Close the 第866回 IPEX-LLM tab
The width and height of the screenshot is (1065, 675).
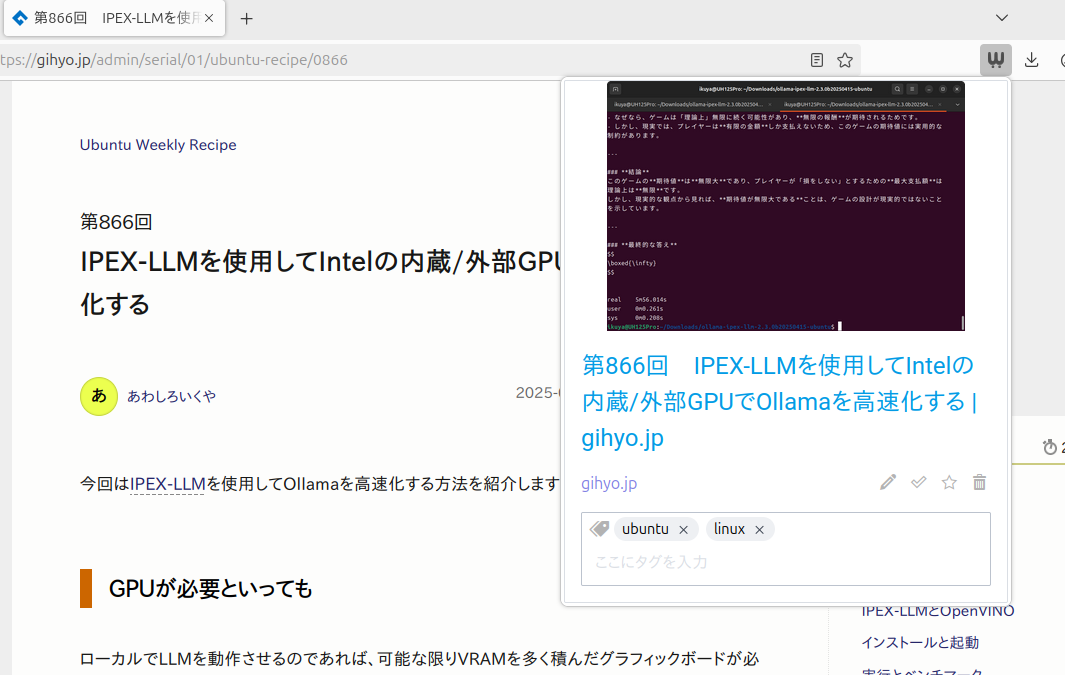click(209, 18)
